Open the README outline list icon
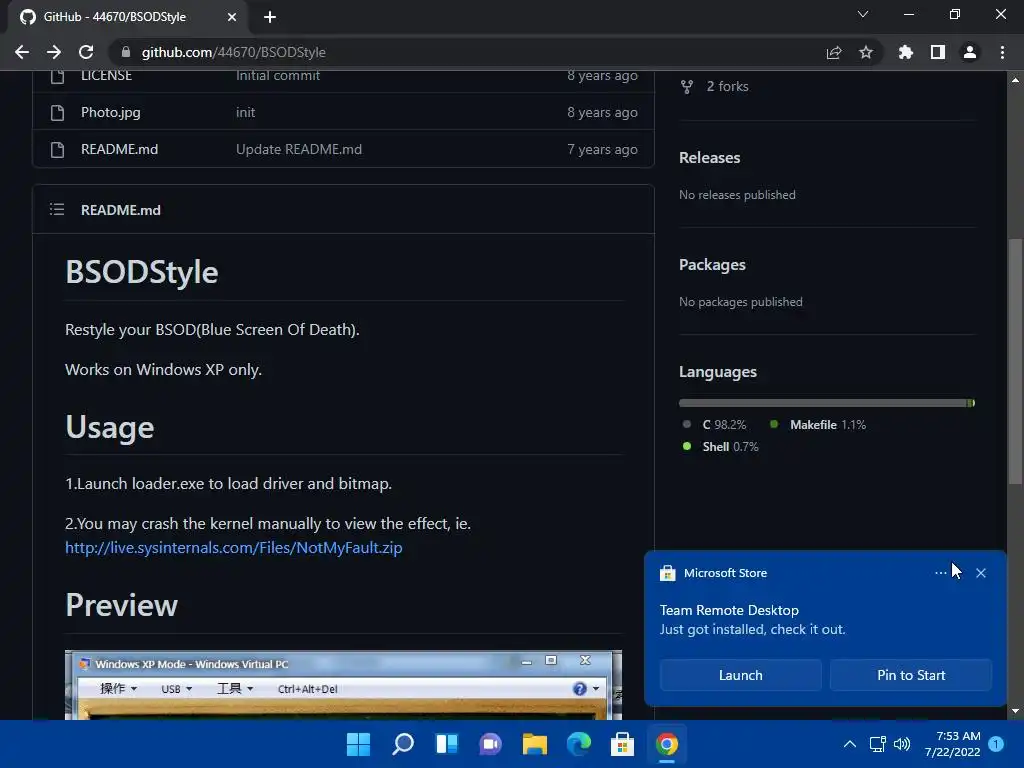 point(57,210)
